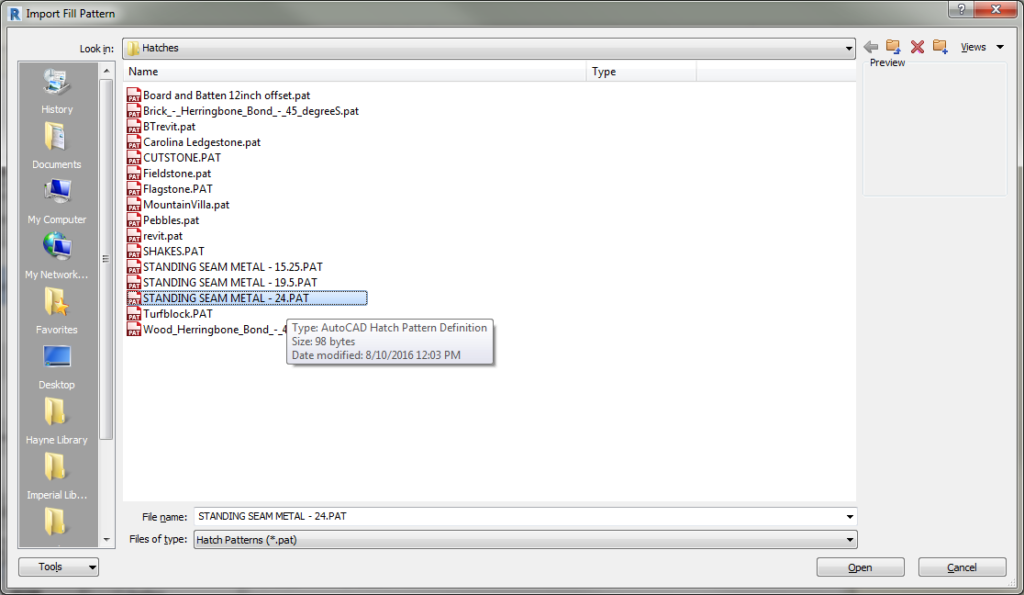This screenshot has height=595, width=1024.
Task: Open Imperial Library folder shortcut
Action: click(57, 476)
